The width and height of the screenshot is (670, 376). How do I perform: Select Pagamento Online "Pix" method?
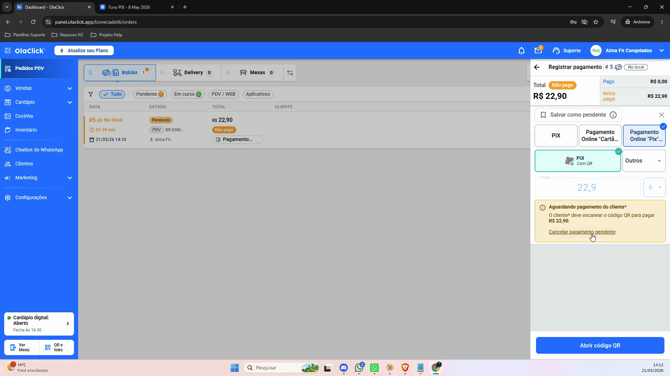(644, 135)
